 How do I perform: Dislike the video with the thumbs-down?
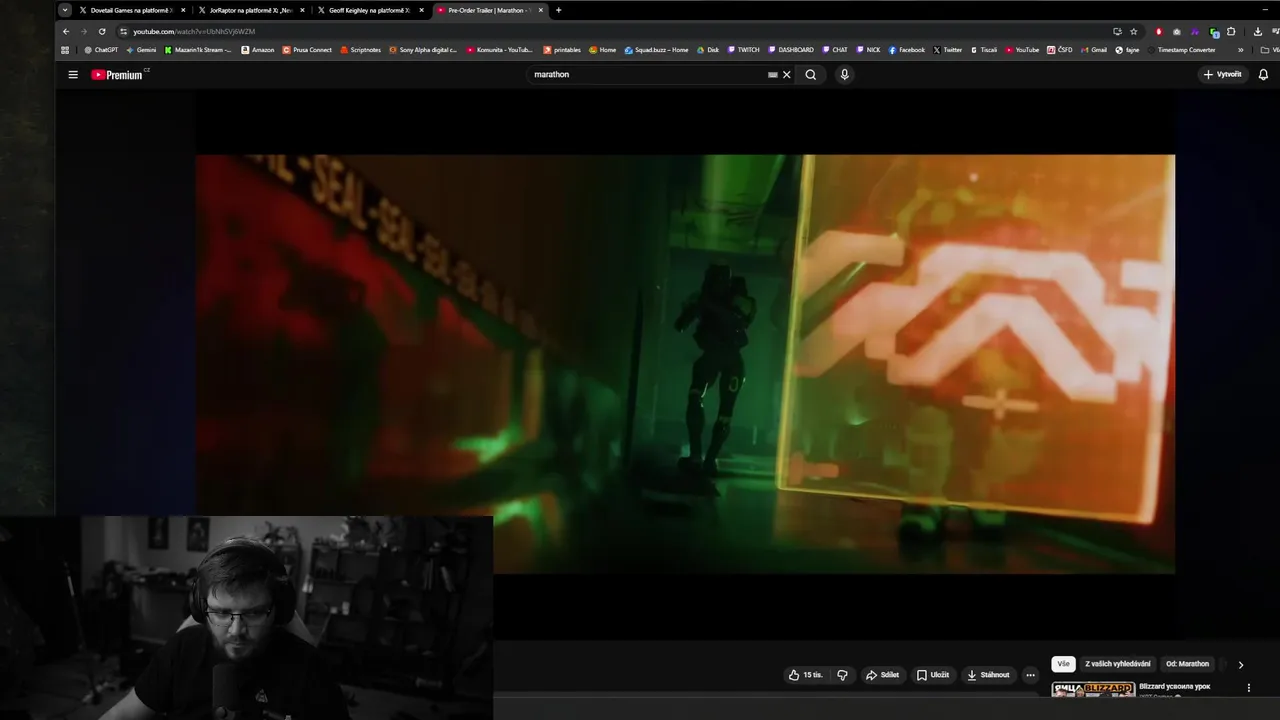[842, 675]
